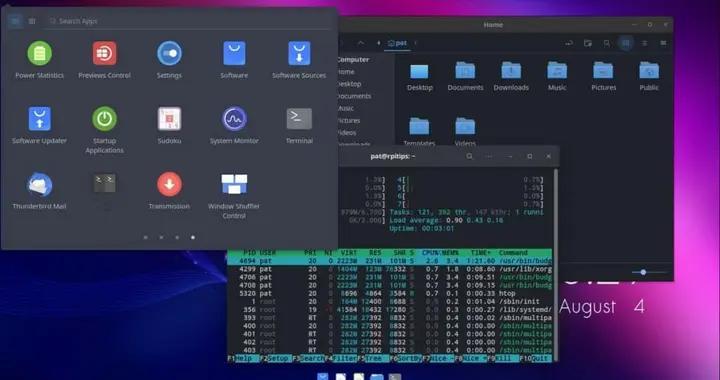Click F6 SortBy in htop

pos(405,358)
